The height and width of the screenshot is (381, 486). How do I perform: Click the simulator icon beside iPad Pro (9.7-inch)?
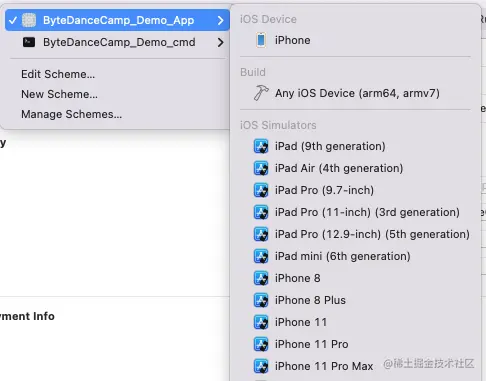point(261,190)
